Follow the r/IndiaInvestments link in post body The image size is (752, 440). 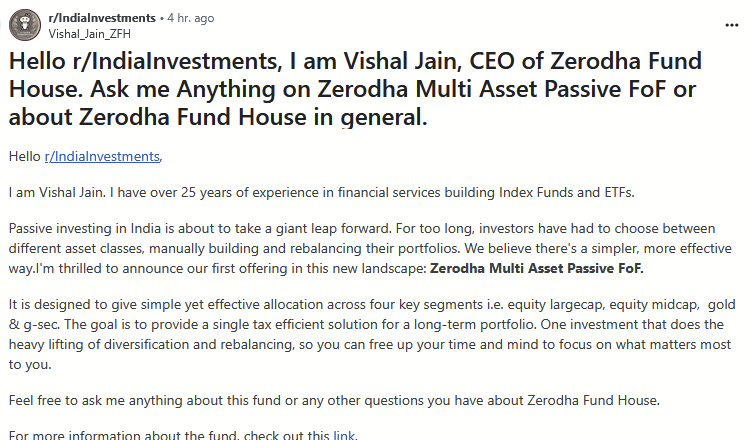(103, 156)
